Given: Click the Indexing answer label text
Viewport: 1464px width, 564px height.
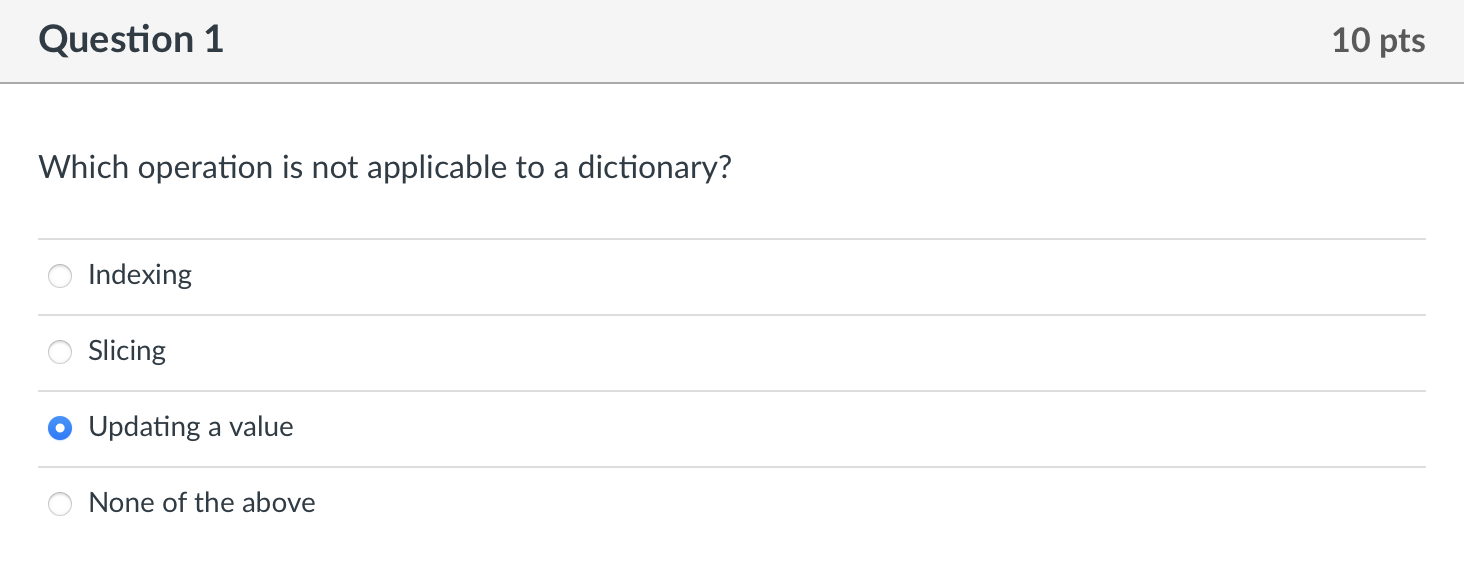Looking at the screenshot, I should (140, 275).
